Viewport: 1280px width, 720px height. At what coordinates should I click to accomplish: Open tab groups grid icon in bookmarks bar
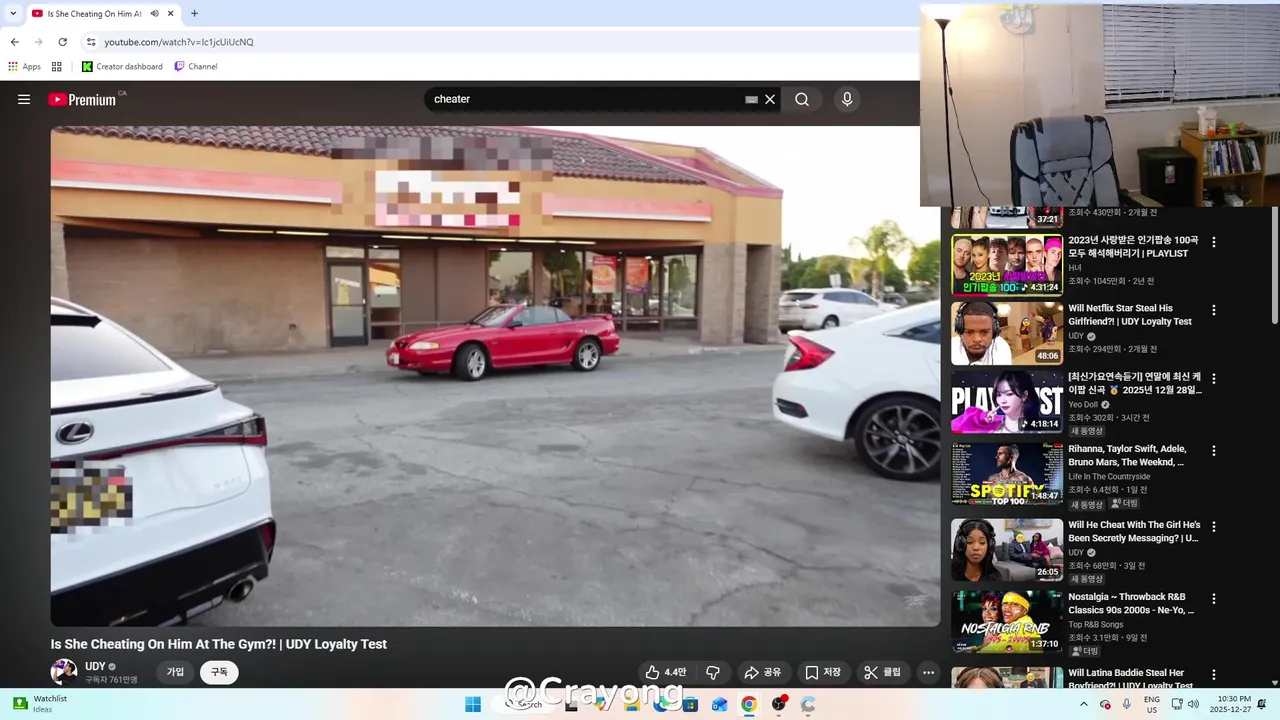coord(57,67)
